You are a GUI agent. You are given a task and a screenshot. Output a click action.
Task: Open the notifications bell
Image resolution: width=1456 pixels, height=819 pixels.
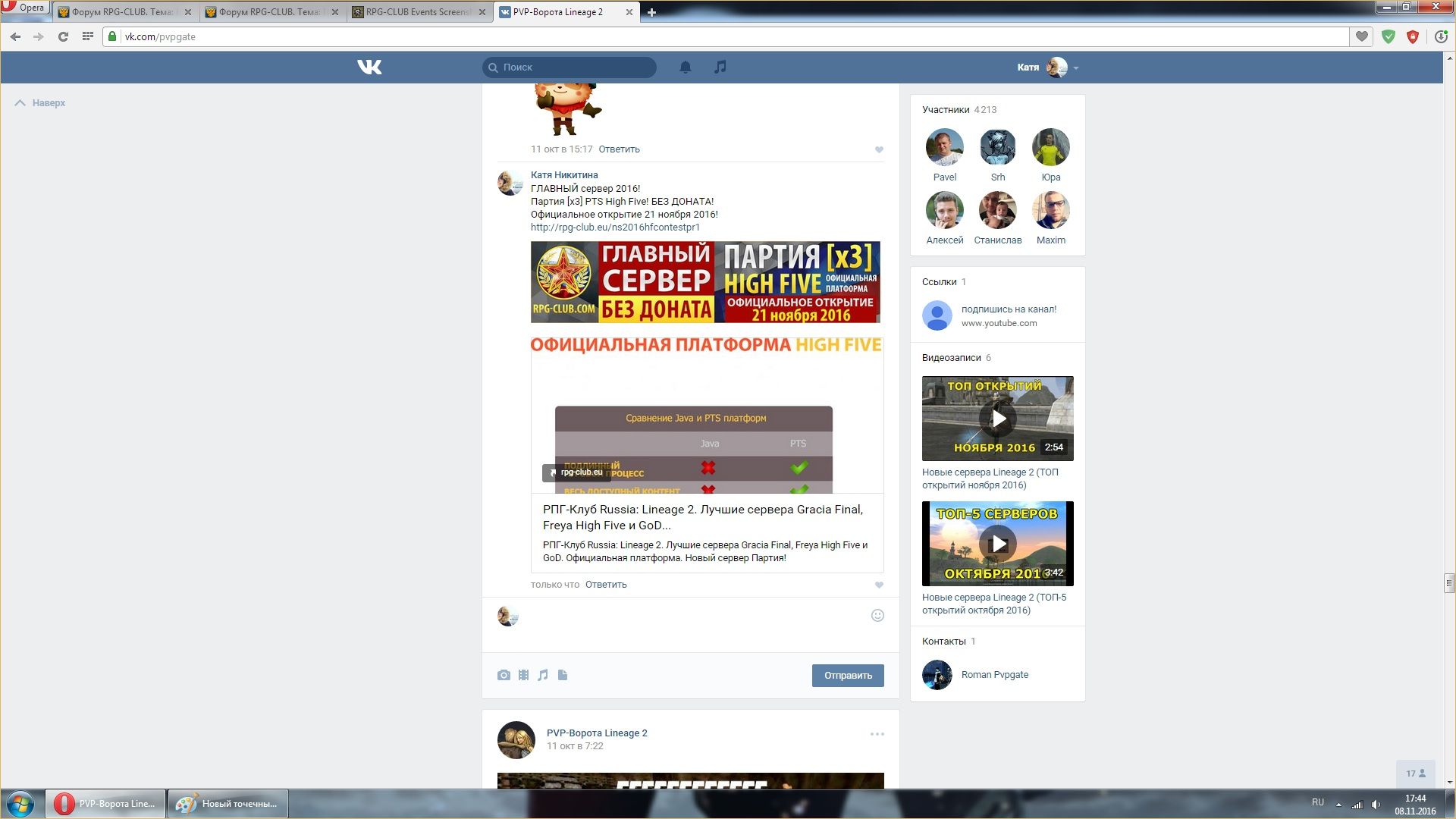(x=685, y=67)
